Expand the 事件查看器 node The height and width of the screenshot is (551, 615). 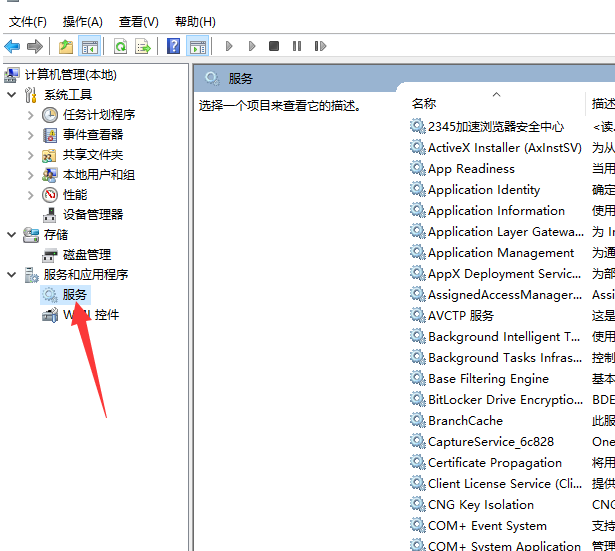click(x=31, y=135)
